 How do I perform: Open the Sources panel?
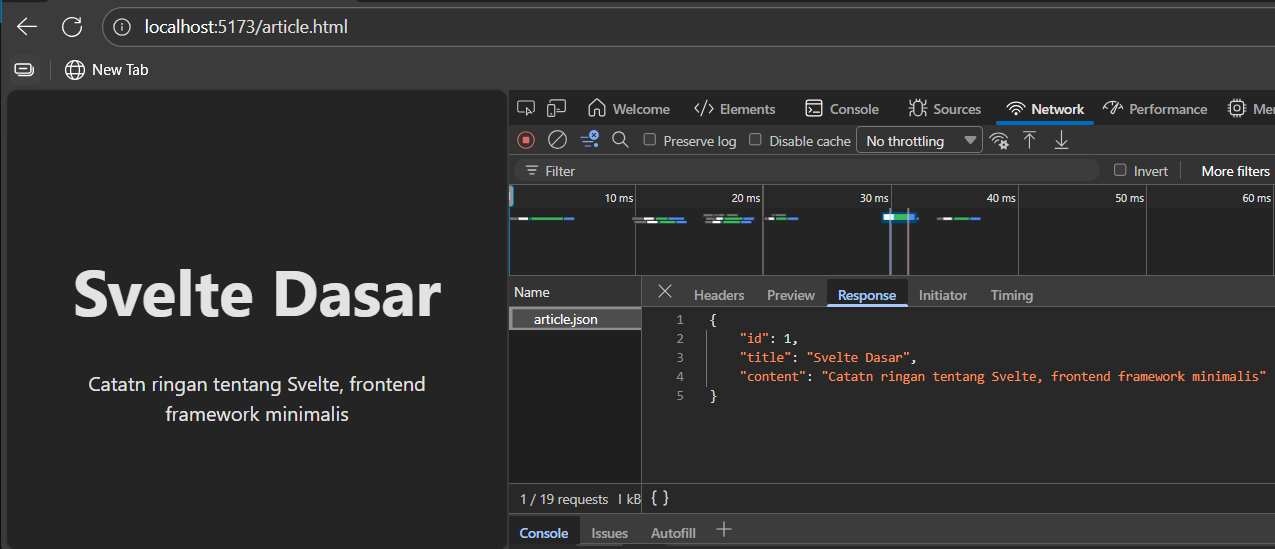point(945,109)
